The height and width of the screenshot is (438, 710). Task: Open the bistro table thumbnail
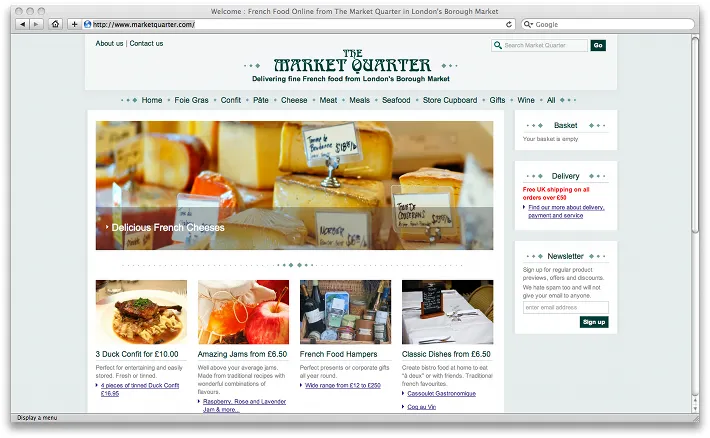click(447, 312)
